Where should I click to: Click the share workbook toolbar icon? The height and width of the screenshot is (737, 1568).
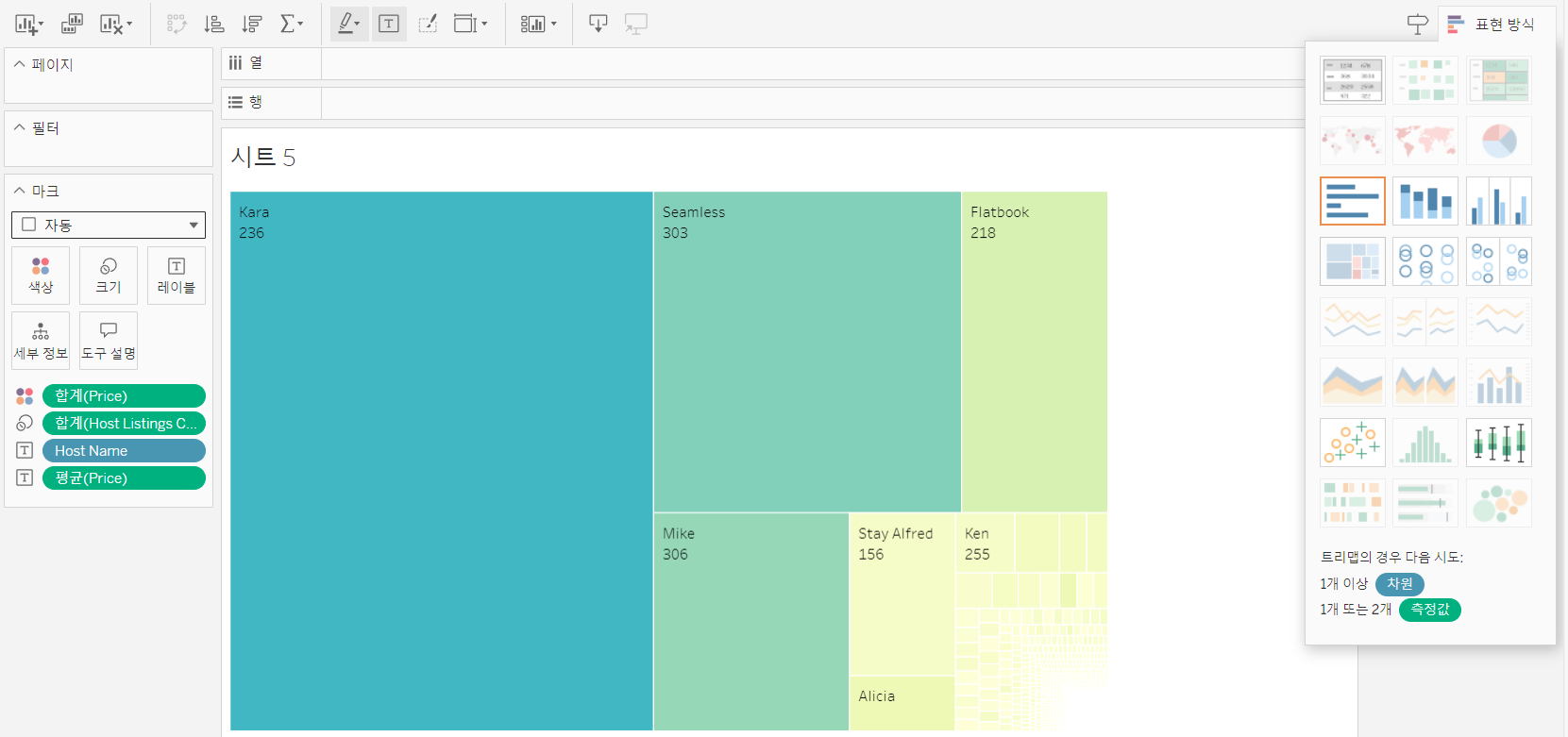tap(636, 24)
